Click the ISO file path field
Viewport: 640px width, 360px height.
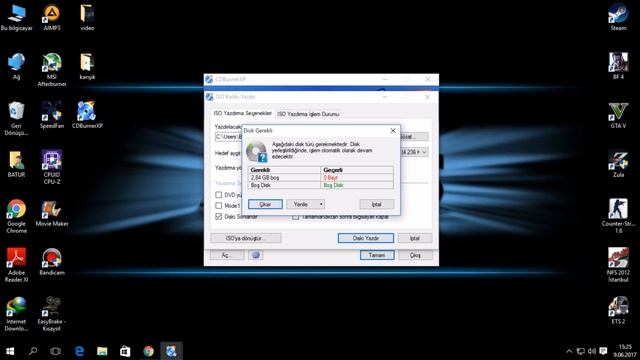click(x=229, y=137)
